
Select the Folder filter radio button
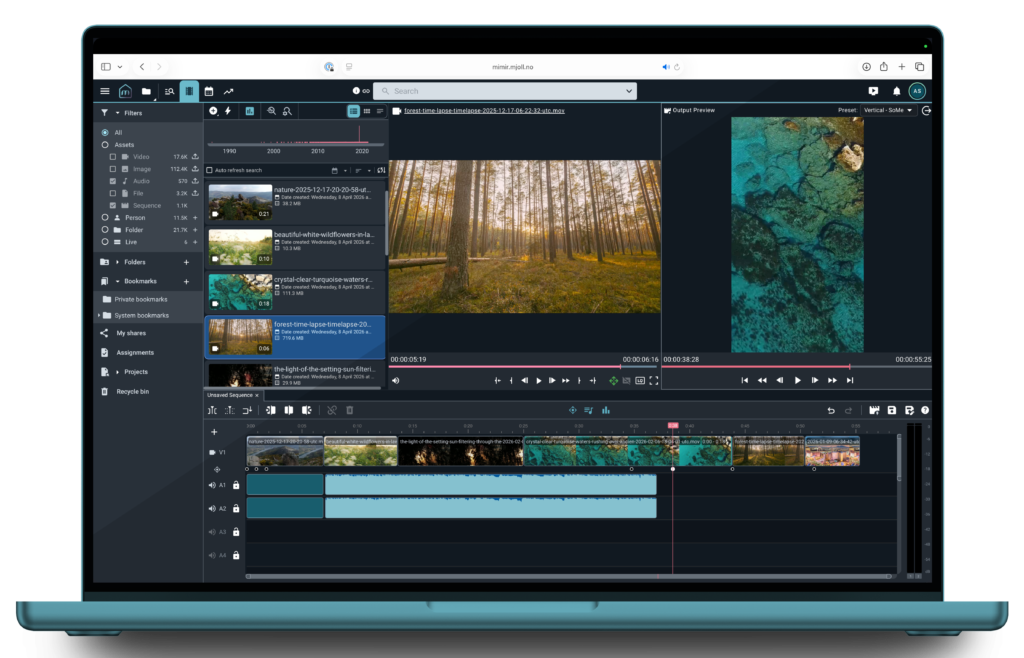pyautogui.click(x=104, y=230)
